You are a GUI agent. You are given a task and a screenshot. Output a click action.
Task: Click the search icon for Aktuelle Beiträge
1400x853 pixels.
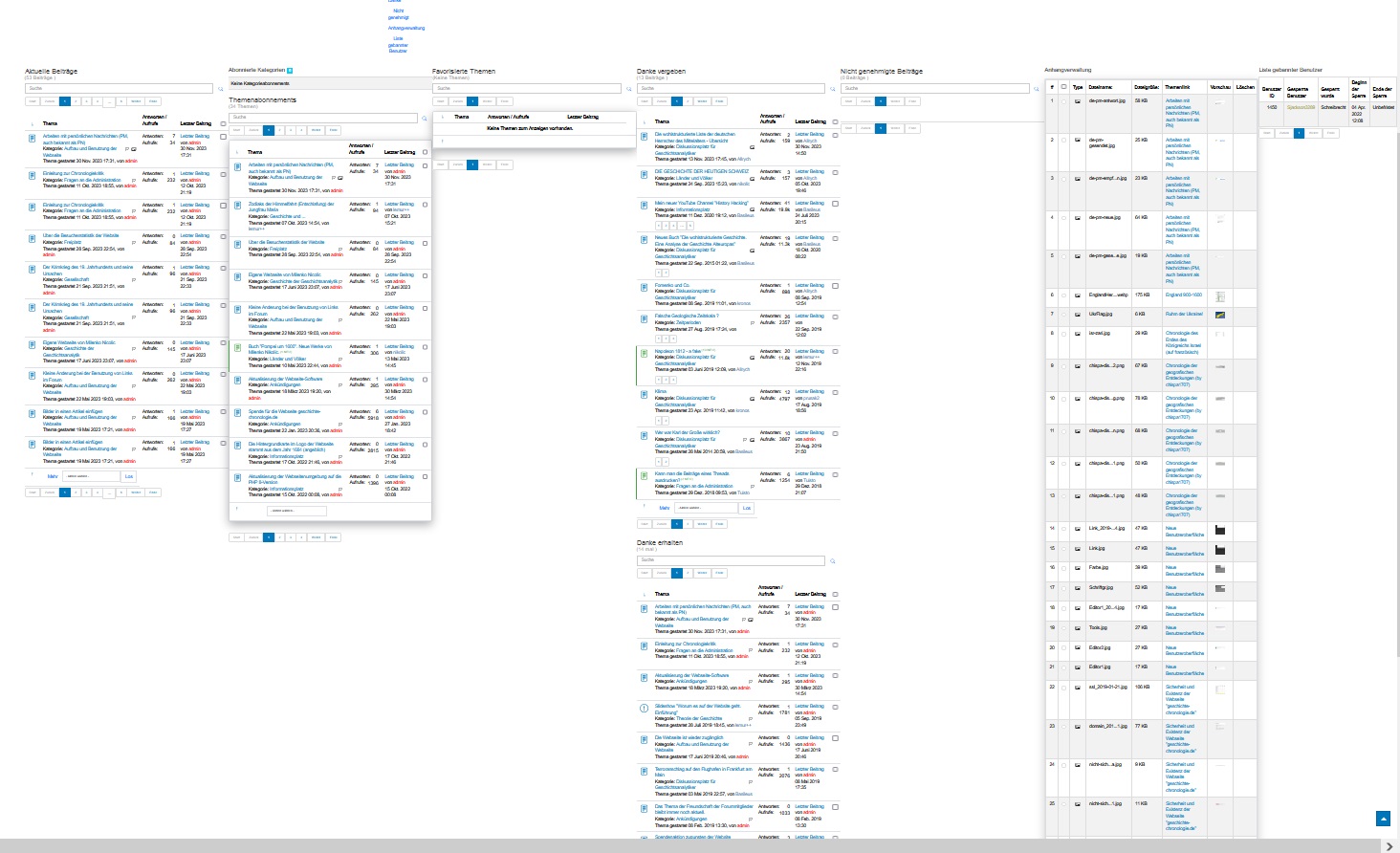pyautogui.click(x=221, y=89)
